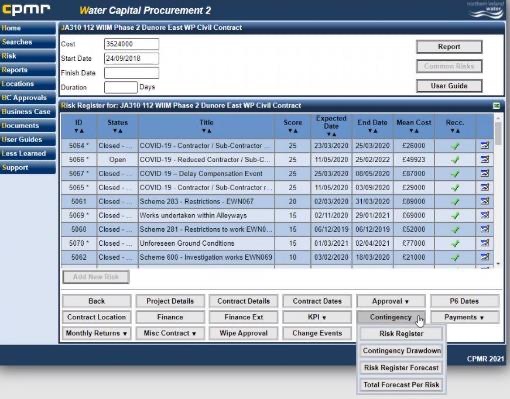Image resolution: width=510 pixels, height=399 pixels.
Task: Sort the Recc. column
Action: pyautogui.click(x=455, y=131)
